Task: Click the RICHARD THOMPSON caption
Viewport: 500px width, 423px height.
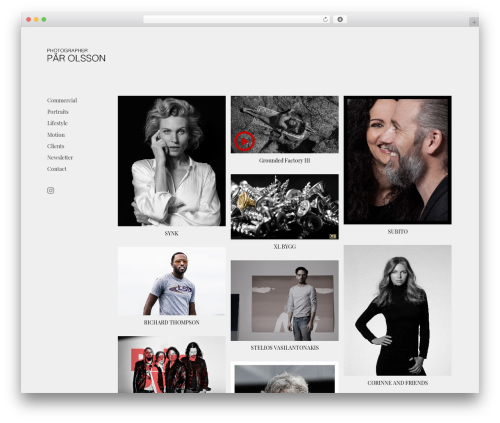Action: tap(171, 322)
